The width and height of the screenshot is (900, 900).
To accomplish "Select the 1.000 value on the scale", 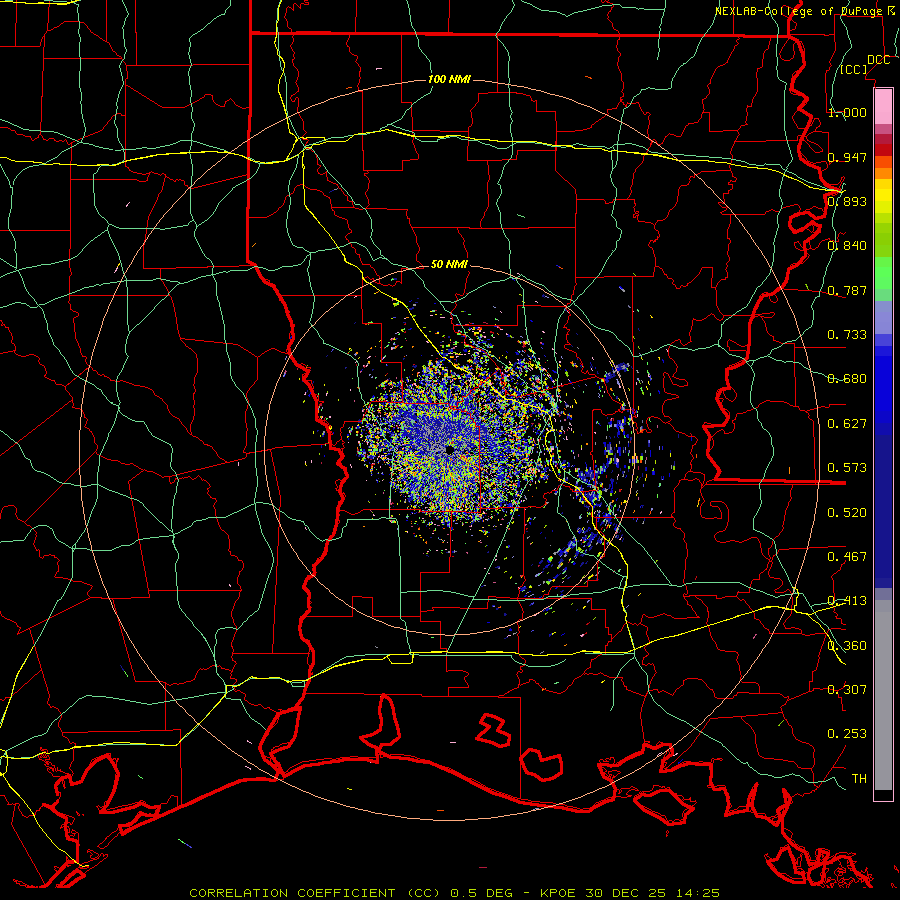I will point(847,112).
